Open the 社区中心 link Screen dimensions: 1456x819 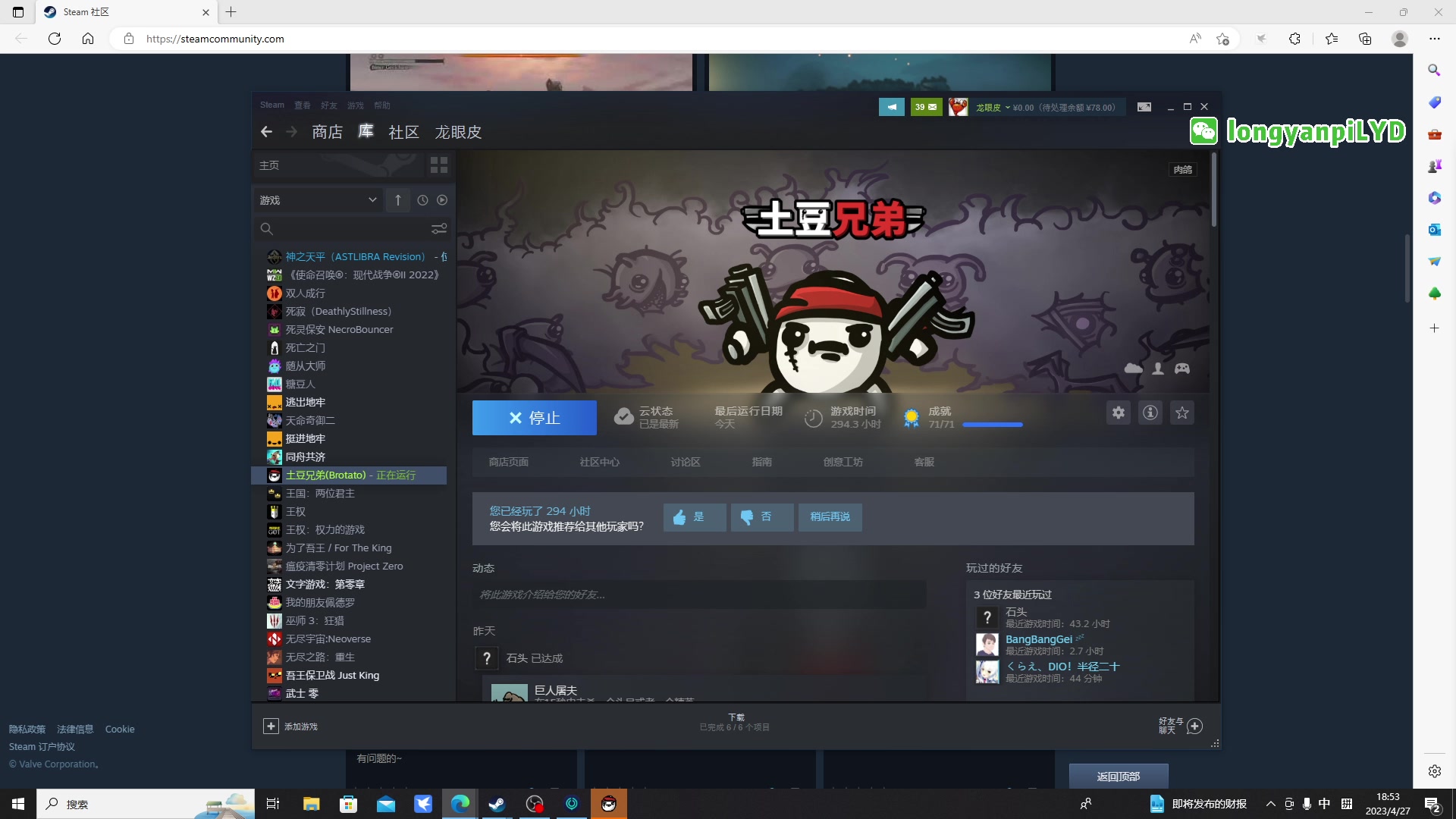[600, 462]
